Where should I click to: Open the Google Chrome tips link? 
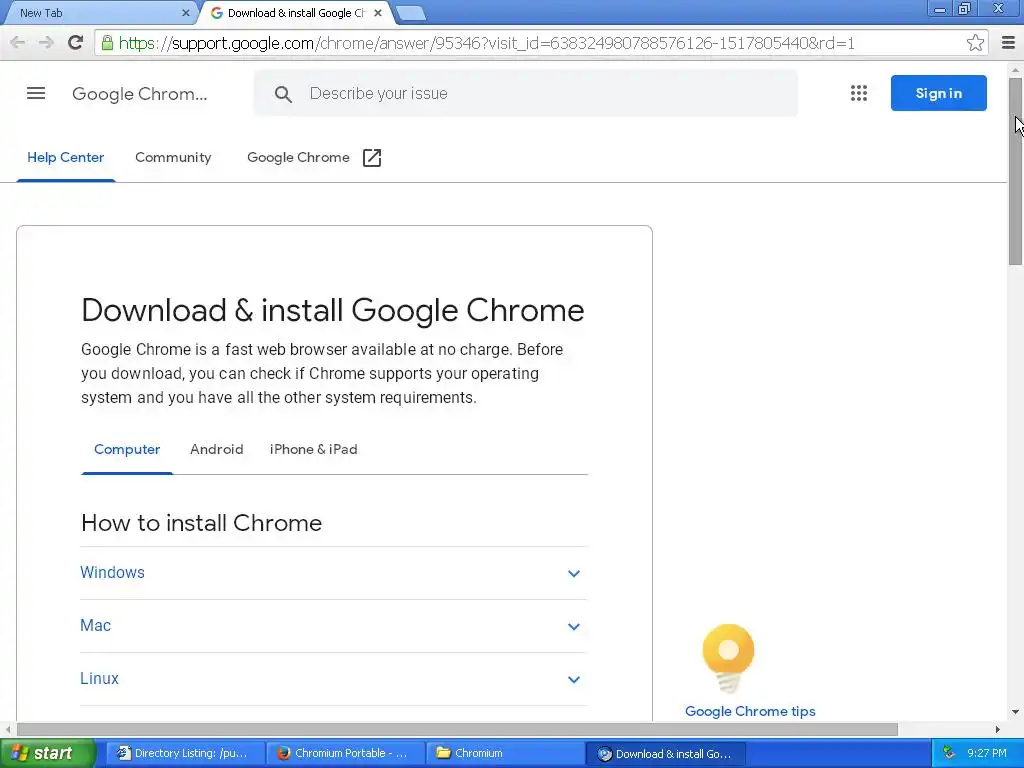click(750, 711)
